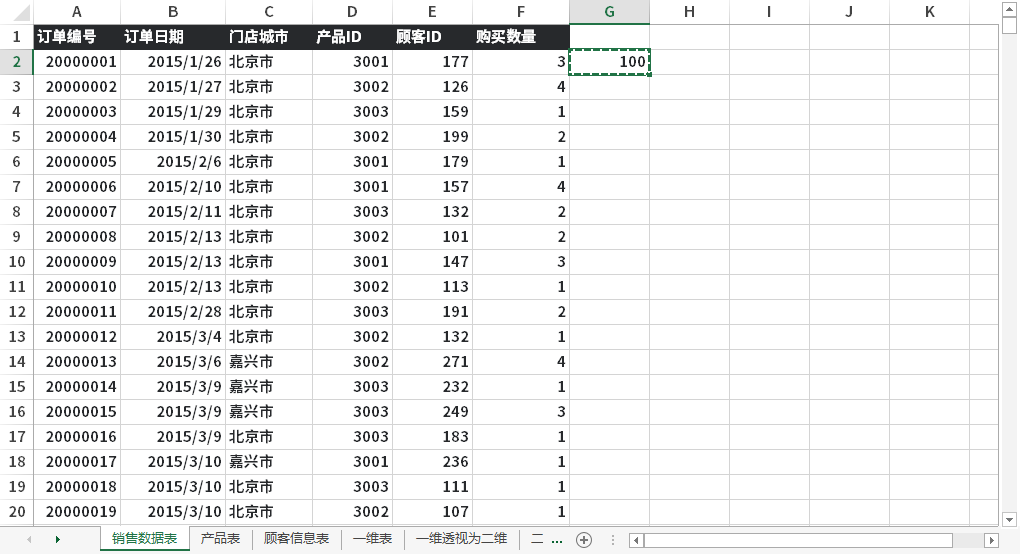1020x554 pixels.
Task: Select order number cell 20000006
Action: point(77,187)
